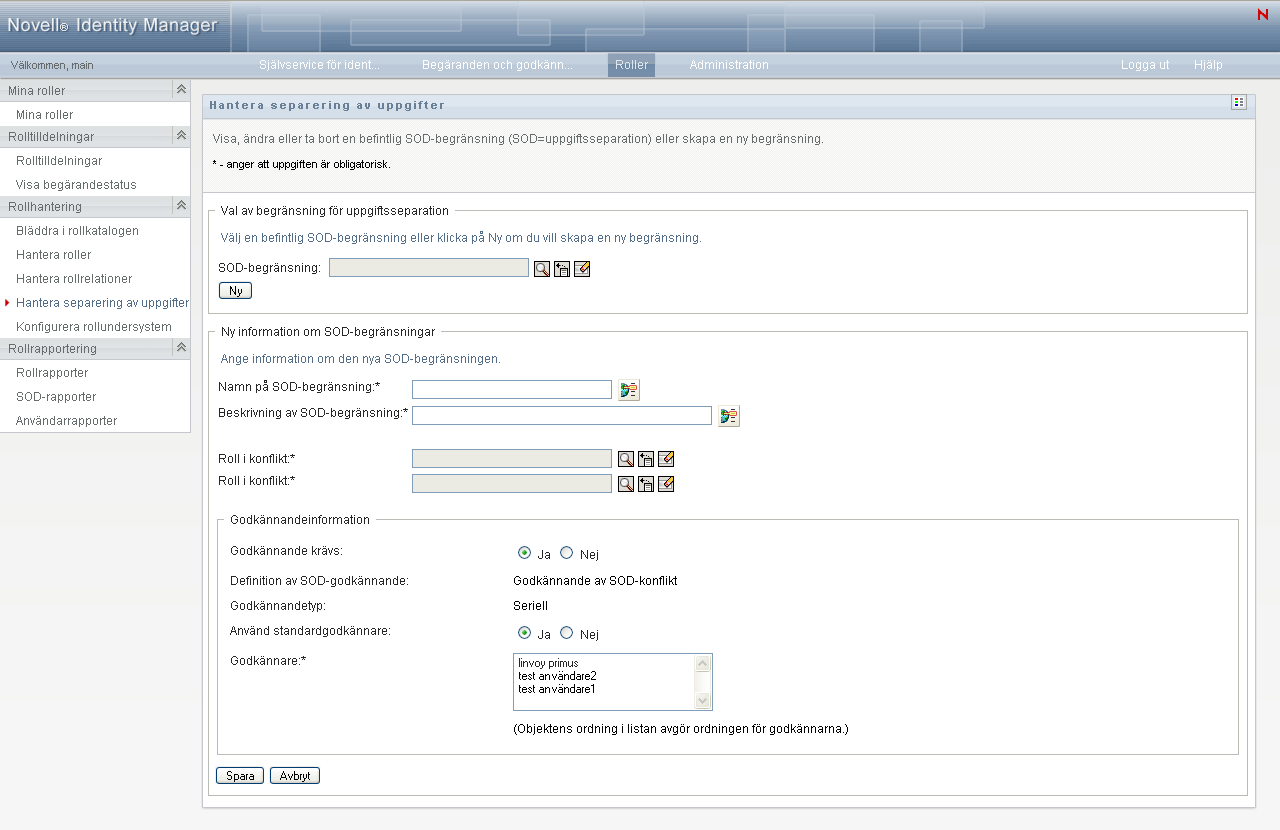Open localization icon for Namn på SOD-begränsning
This screenshot has width=1280, height=830.
(x=628, y=390)
